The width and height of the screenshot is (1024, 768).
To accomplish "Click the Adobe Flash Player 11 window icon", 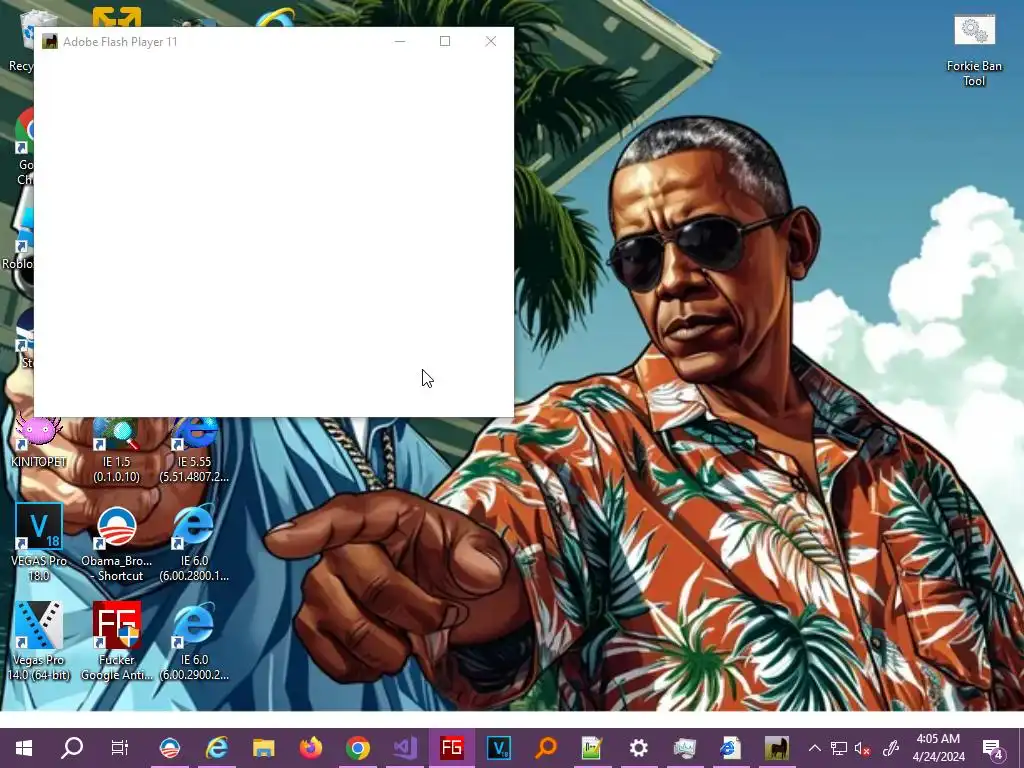I will (x=50, y=41).
